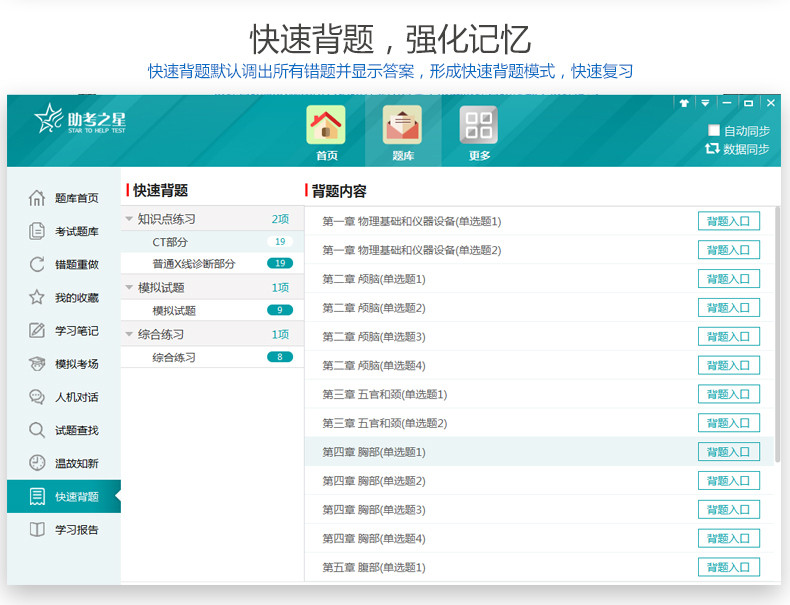790x605 pixels.
Task: Click the 错题重做 refresh icon
Action: coord(37,264)
